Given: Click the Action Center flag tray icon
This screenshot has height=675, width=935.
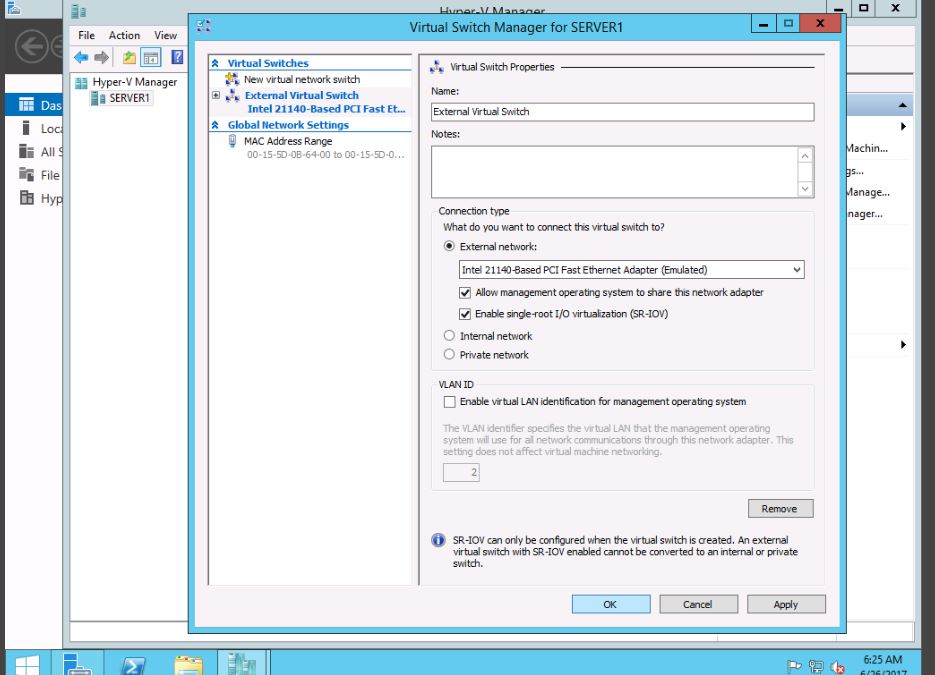Looking at the screenshot, I should [x=794, y=666].
